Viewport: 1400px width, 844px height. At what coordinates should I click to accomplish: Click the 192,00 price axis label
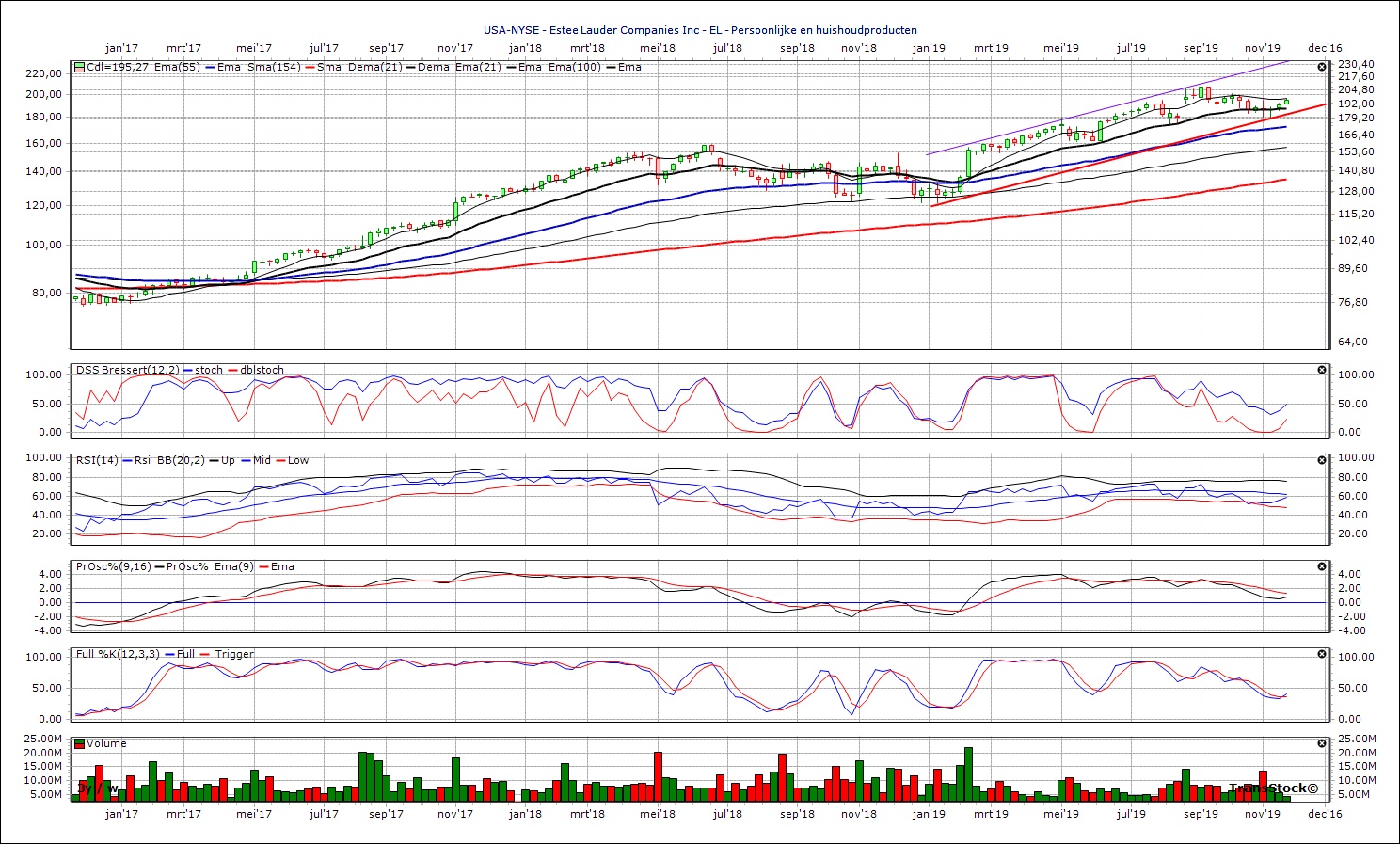tap(1356, 104)
